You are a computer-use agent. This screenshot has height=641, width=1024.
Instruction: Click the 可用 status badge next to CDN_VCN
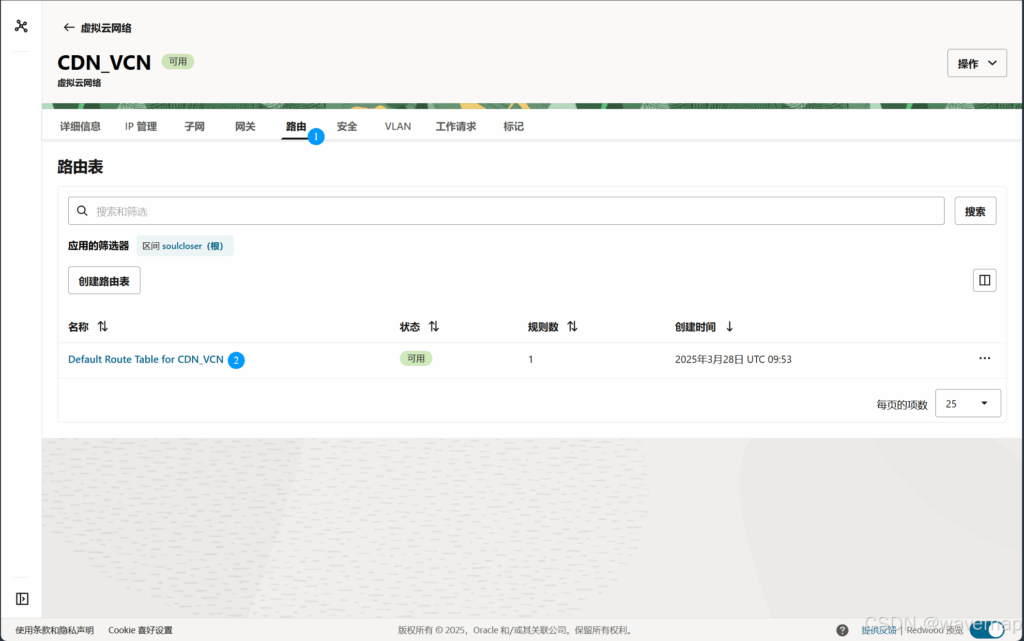(x=178, y=61)
